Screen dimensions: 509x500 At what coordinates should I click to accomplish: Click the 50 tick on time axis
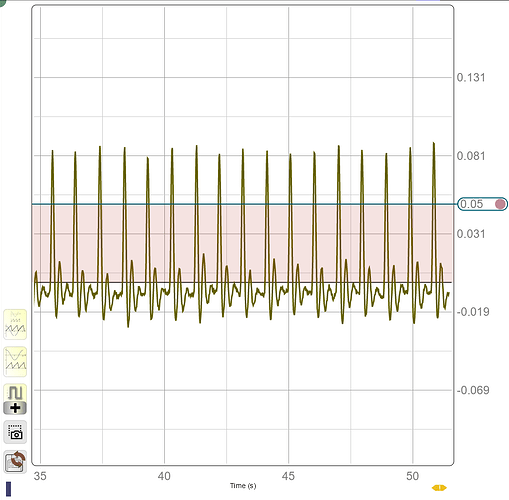[x=412, y=476]
